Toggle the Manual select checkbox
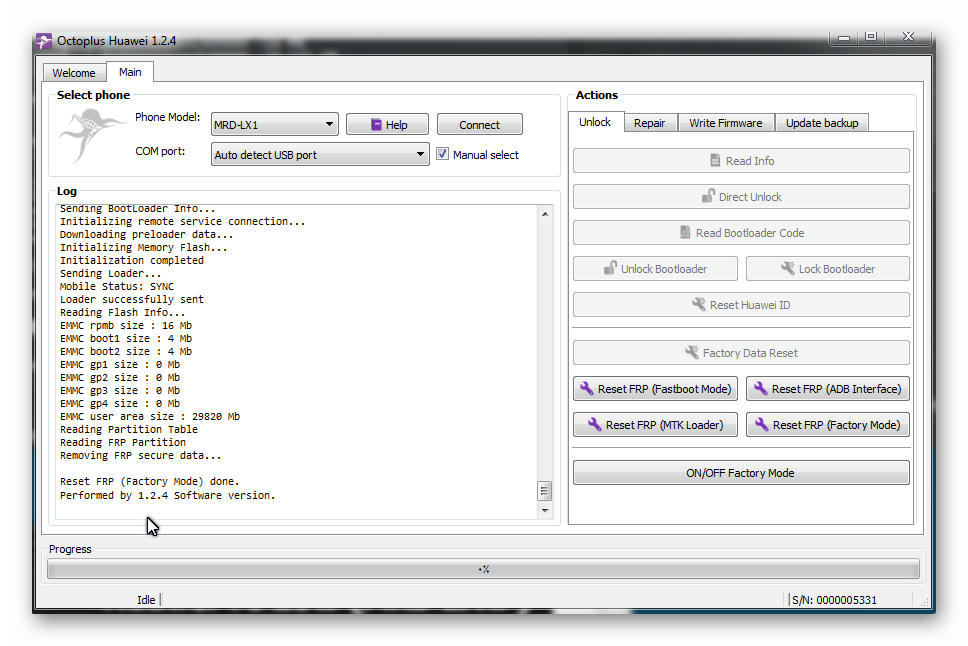 coord(443,154)
